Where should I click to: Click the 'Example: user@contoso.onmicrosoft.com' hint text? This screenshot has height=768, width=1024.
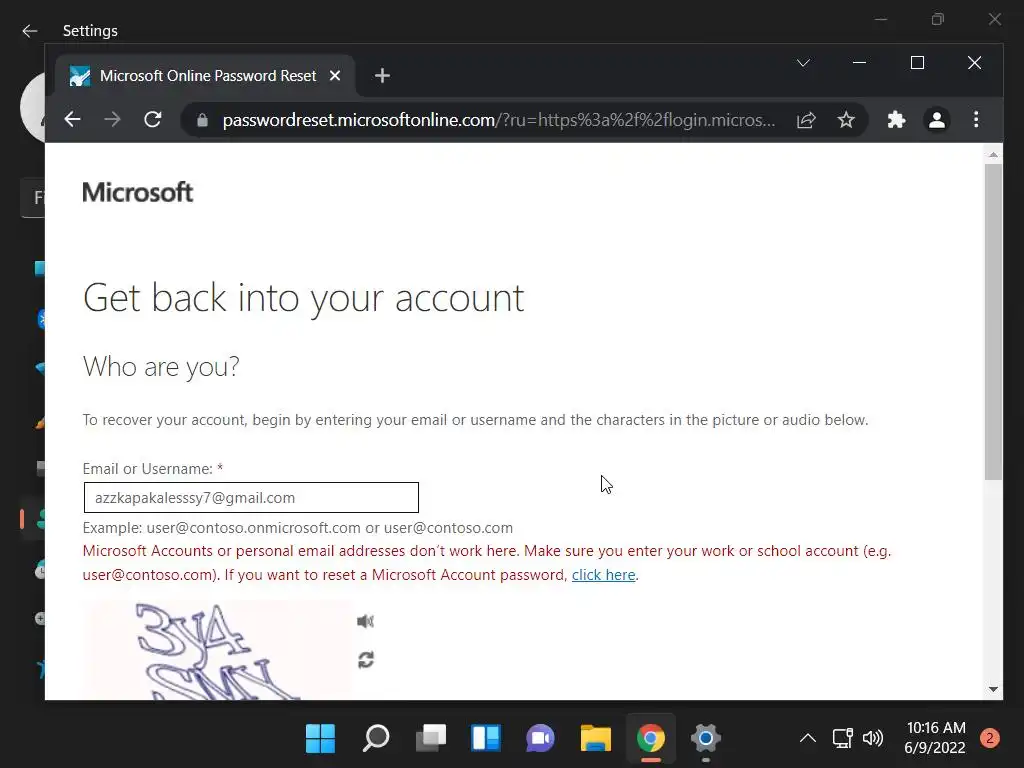tap(298, 528)
